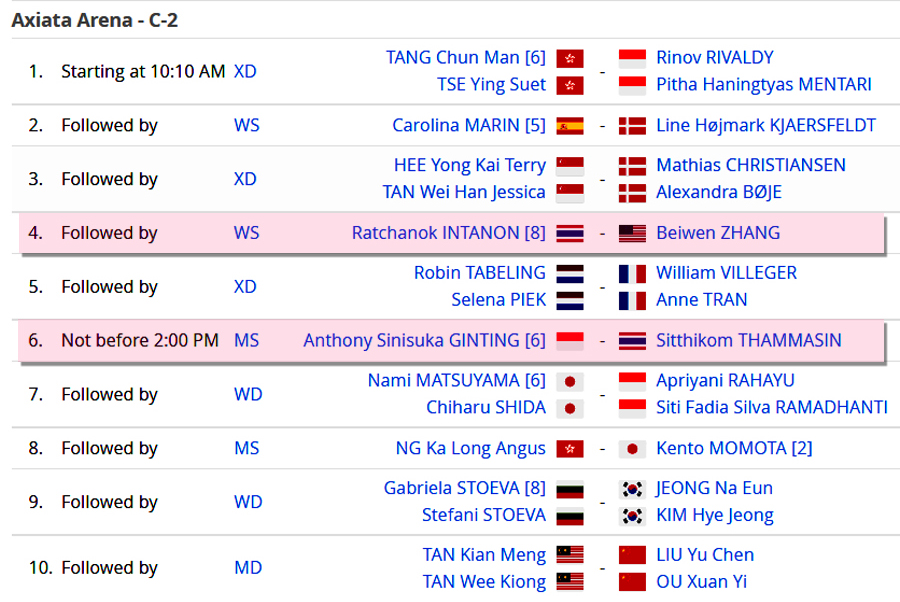This screenshot has width=900, height=602.
Task: Click Korea flag beside JEONG Na Eun
Action: coord(632,489)
